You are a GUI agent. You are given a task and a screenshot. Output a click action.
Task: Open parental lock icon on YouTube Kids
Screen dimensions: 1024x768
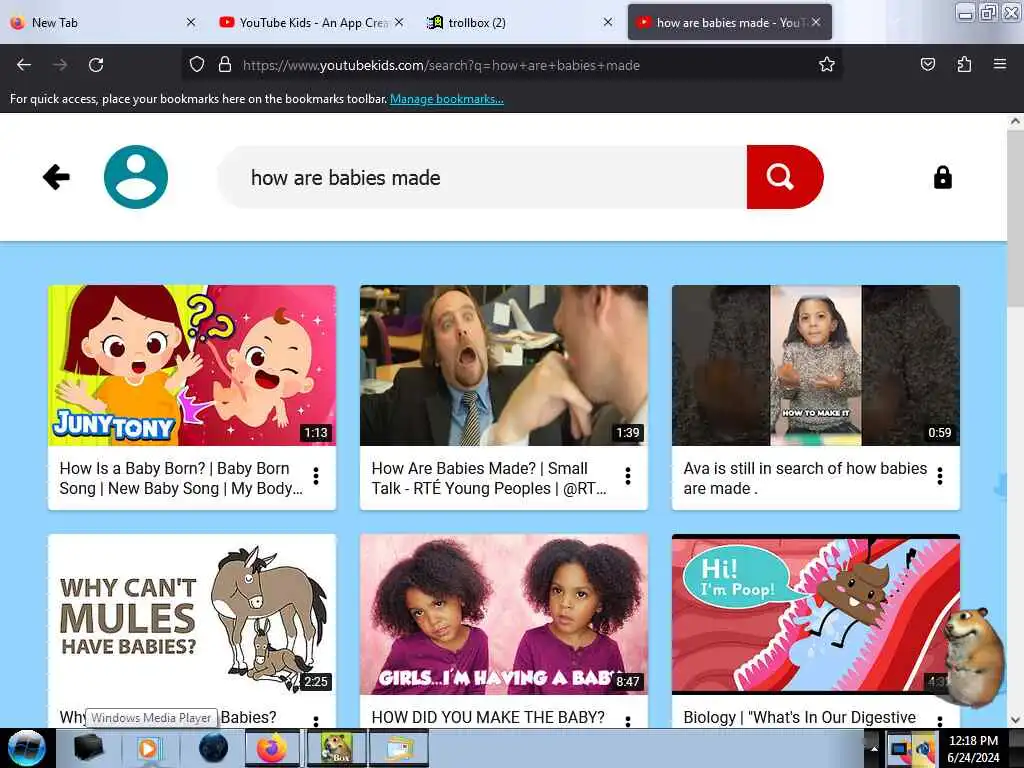pos(942,177)
